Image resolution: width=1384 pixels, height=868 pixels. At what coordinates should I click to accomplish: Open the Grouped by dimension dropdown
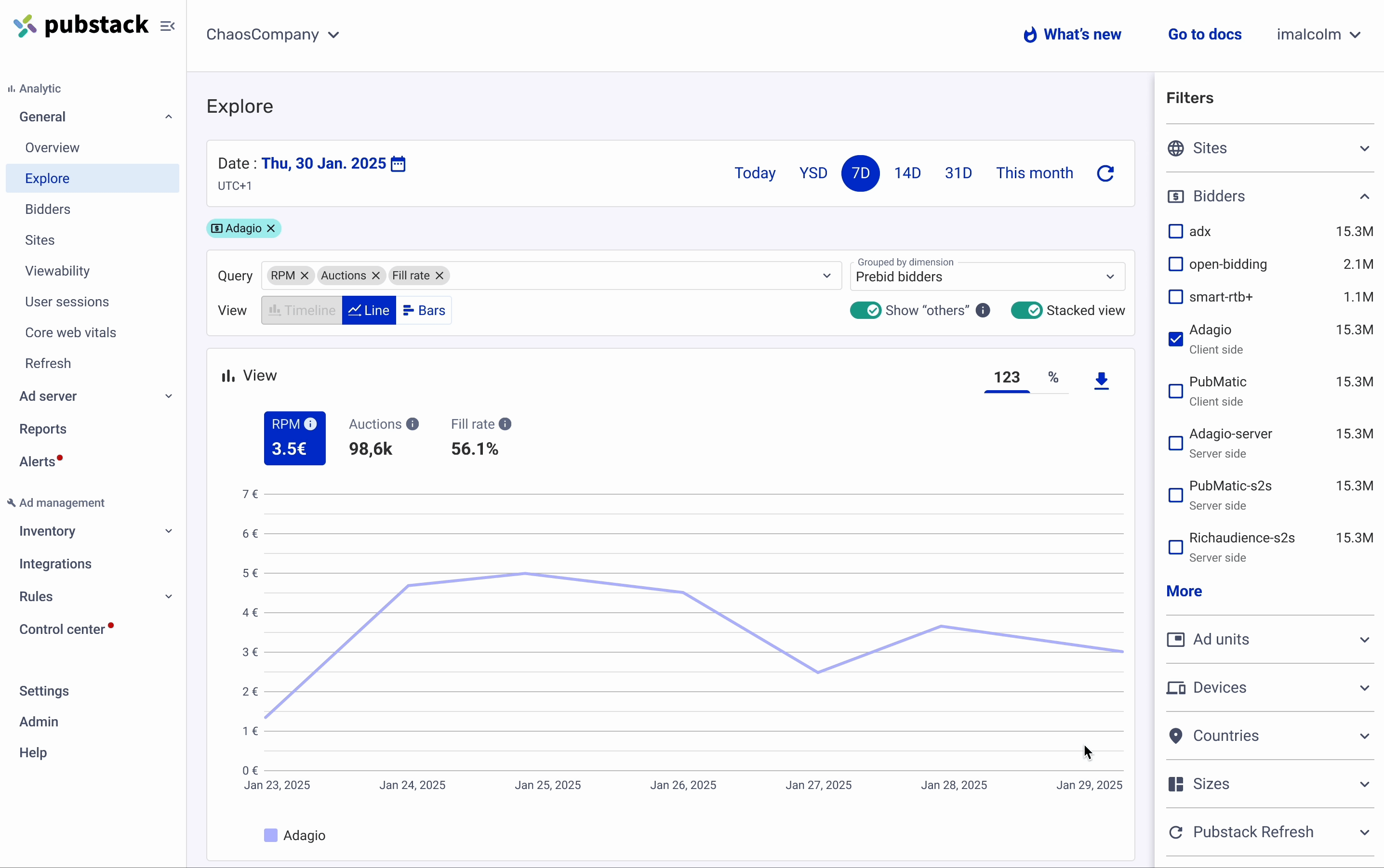[987, 276]
